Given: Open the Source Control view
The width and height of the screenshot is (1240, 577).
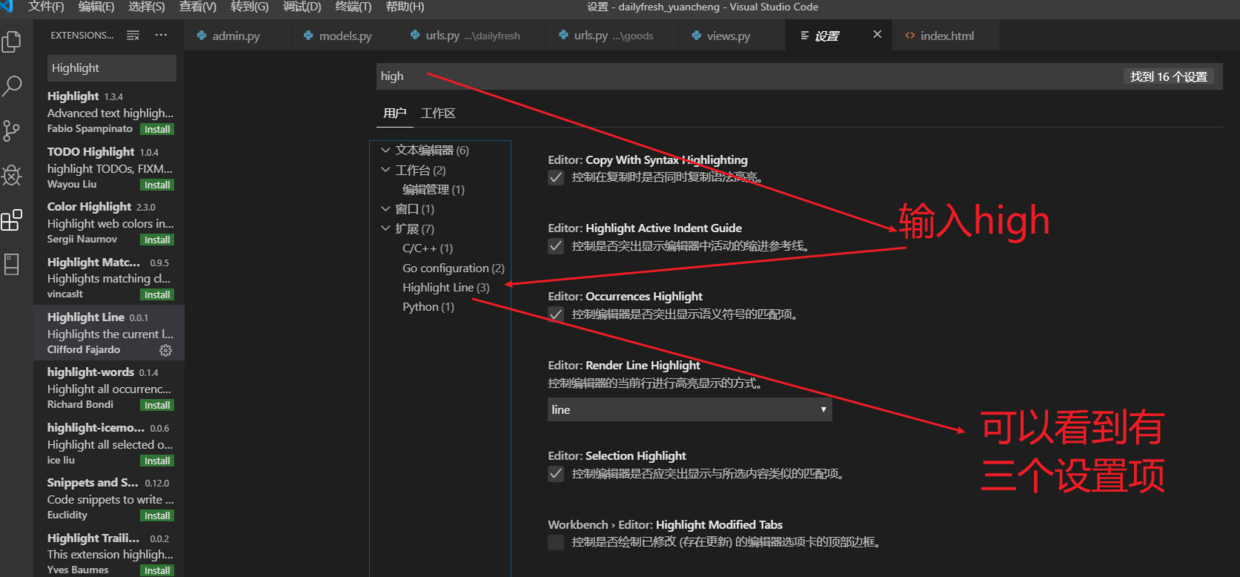Looking at the screenshot, I should [12, 131].
